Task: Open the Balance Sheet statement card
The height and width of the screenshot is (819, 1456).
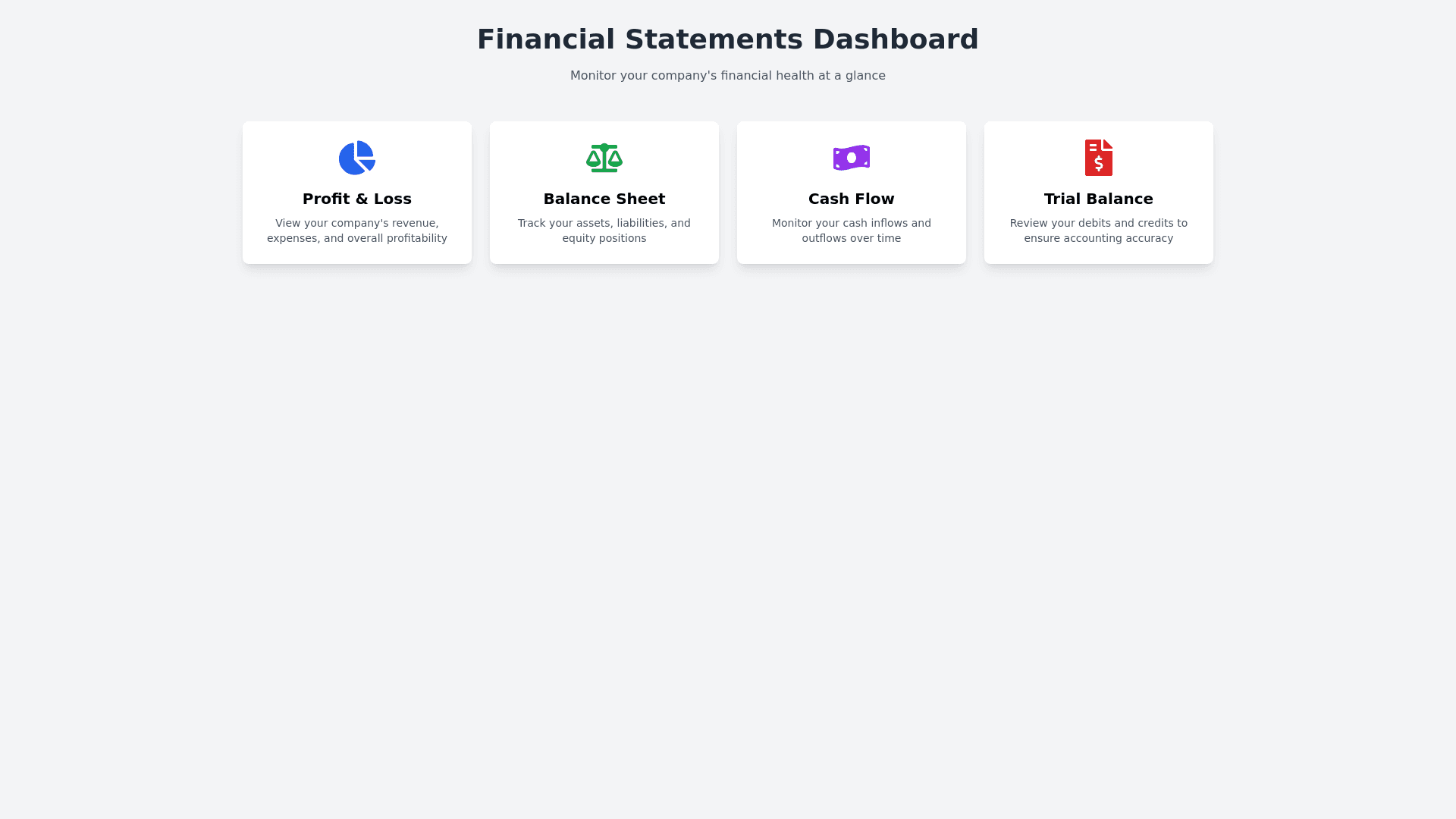Action: coord(604,254)
